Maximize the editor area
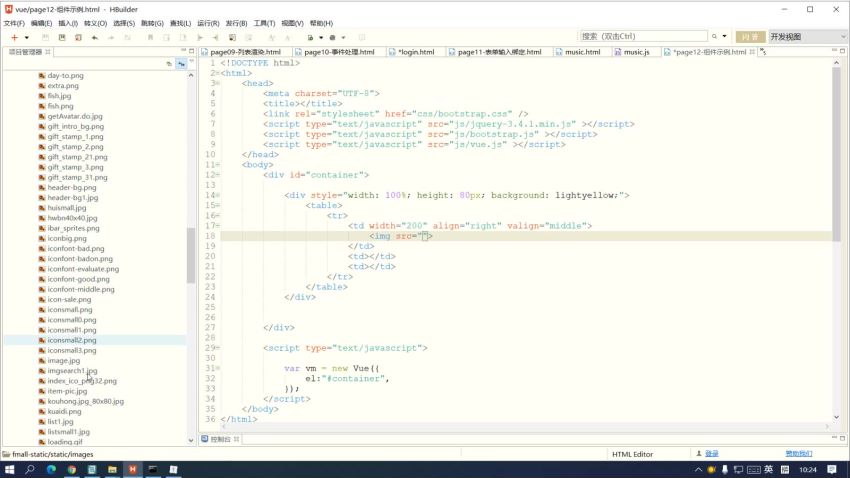The image size is (850, 478). point(842,50)
